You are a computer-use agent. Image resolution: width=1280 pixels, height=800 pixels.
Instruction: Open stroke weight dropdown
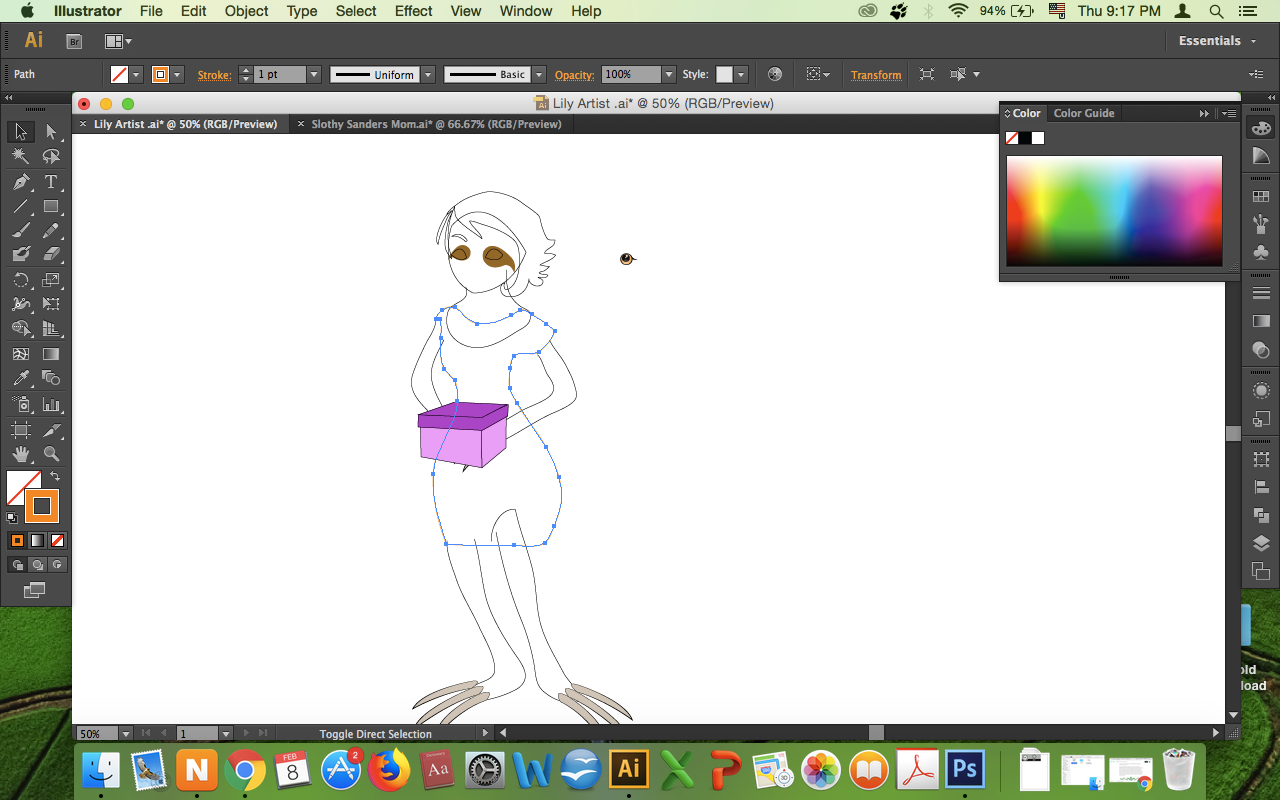tap(314, 75)
